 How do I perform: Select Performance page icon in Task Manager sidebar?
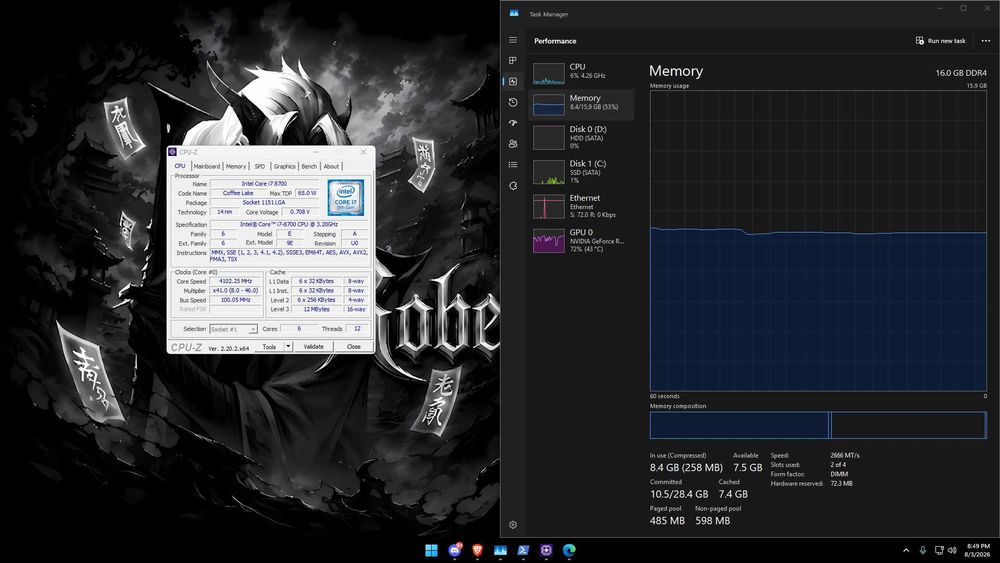[x=513, y=82]
